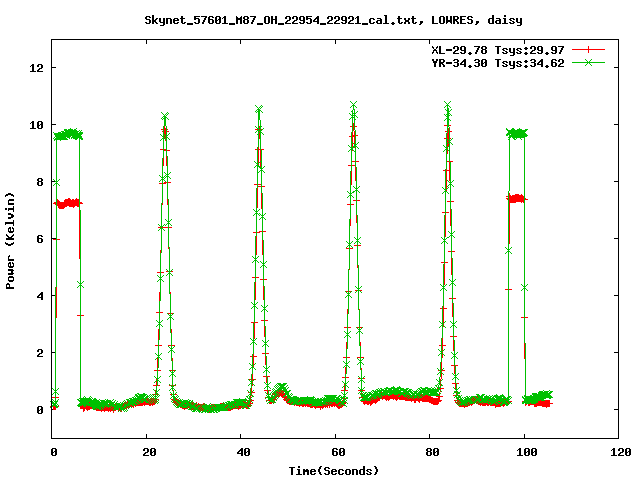
Task: Click the Time(Seconds) x-axis label
Action: pyautogui.click(x=334, y=471)
